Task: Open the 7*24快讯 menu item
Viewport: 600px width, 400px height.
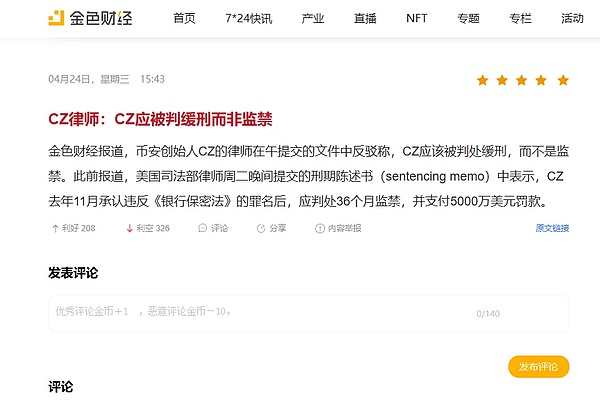Action: pos(248,18)
